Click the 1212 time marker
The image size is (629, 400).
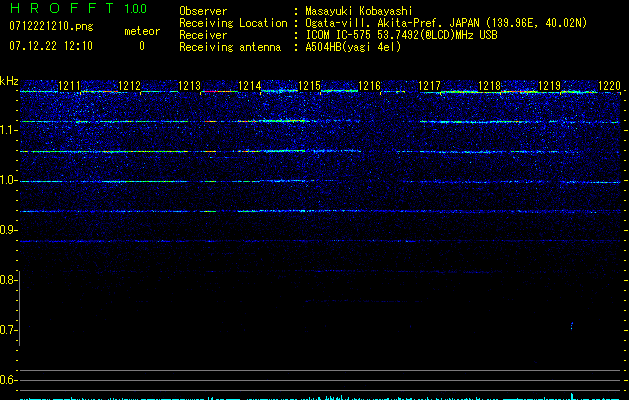130,86
